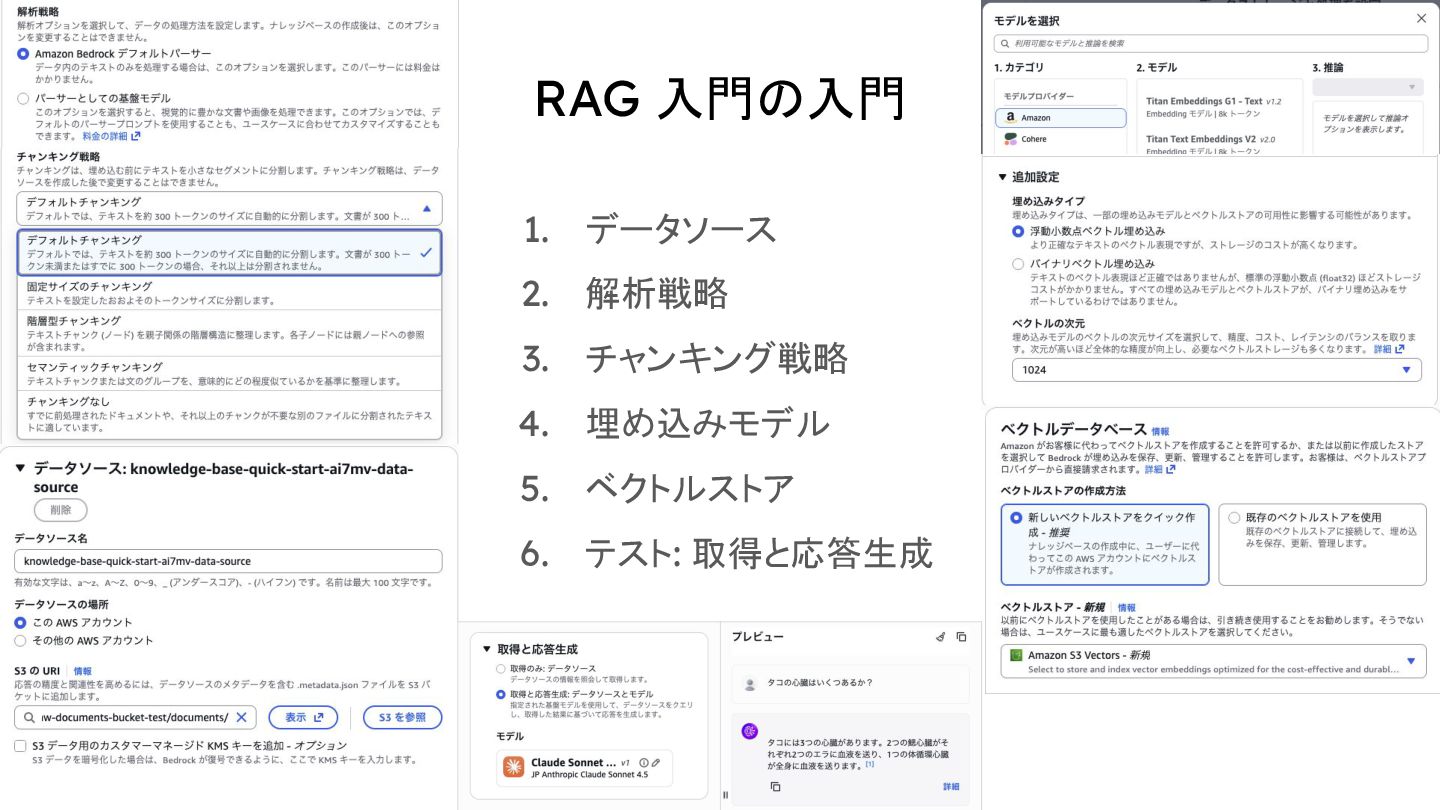1440x810 pixels.
Task: Choose デフォルトチャンキング in the chunking list
Action: (229, 253)
